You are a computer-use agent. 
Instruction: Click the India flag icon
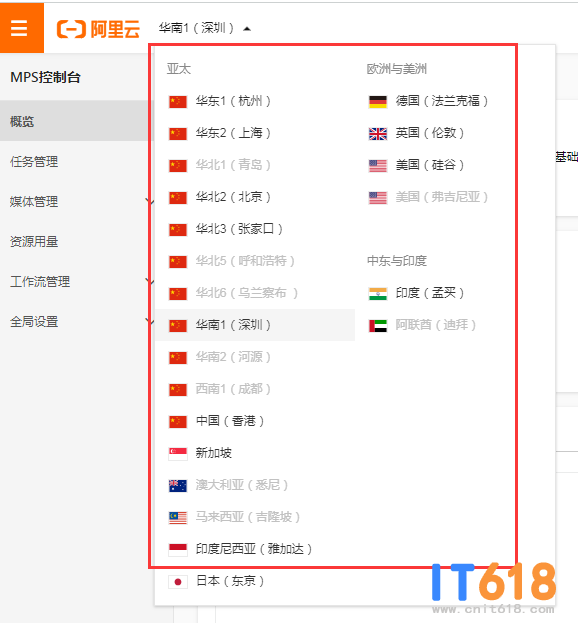tap(378, 294)
